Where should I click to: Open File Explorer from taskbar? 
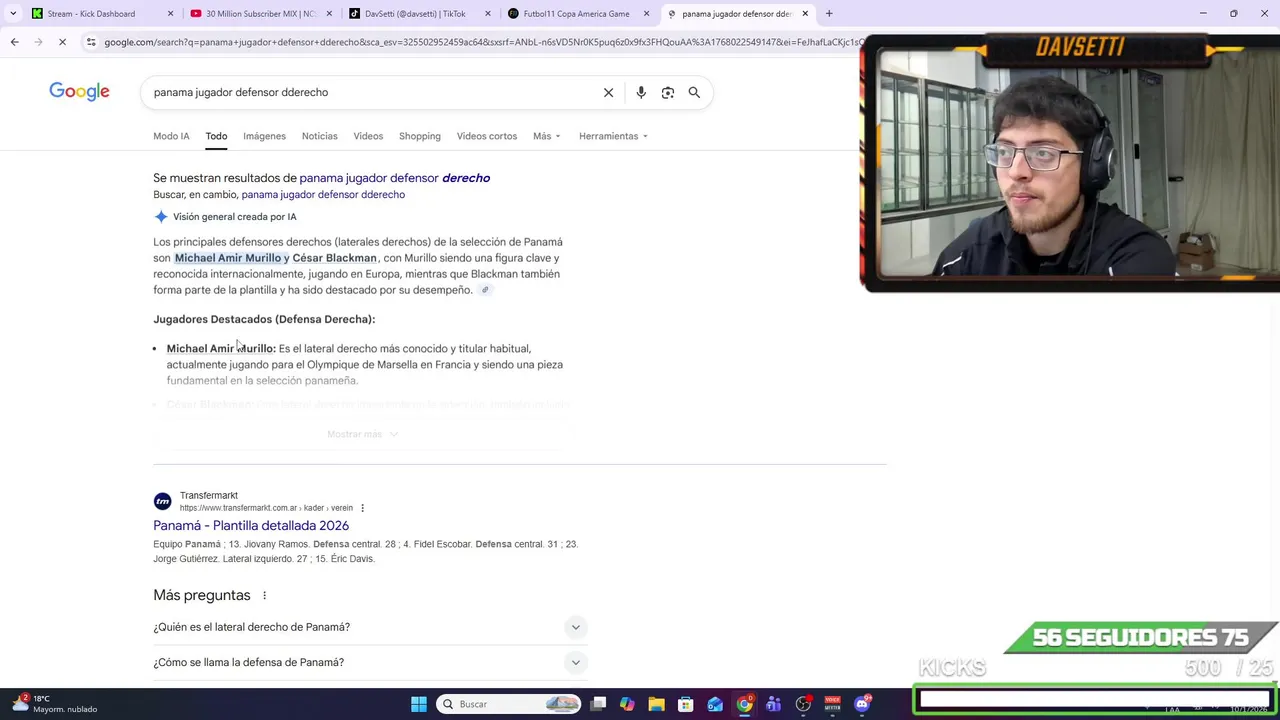point(656,704)
